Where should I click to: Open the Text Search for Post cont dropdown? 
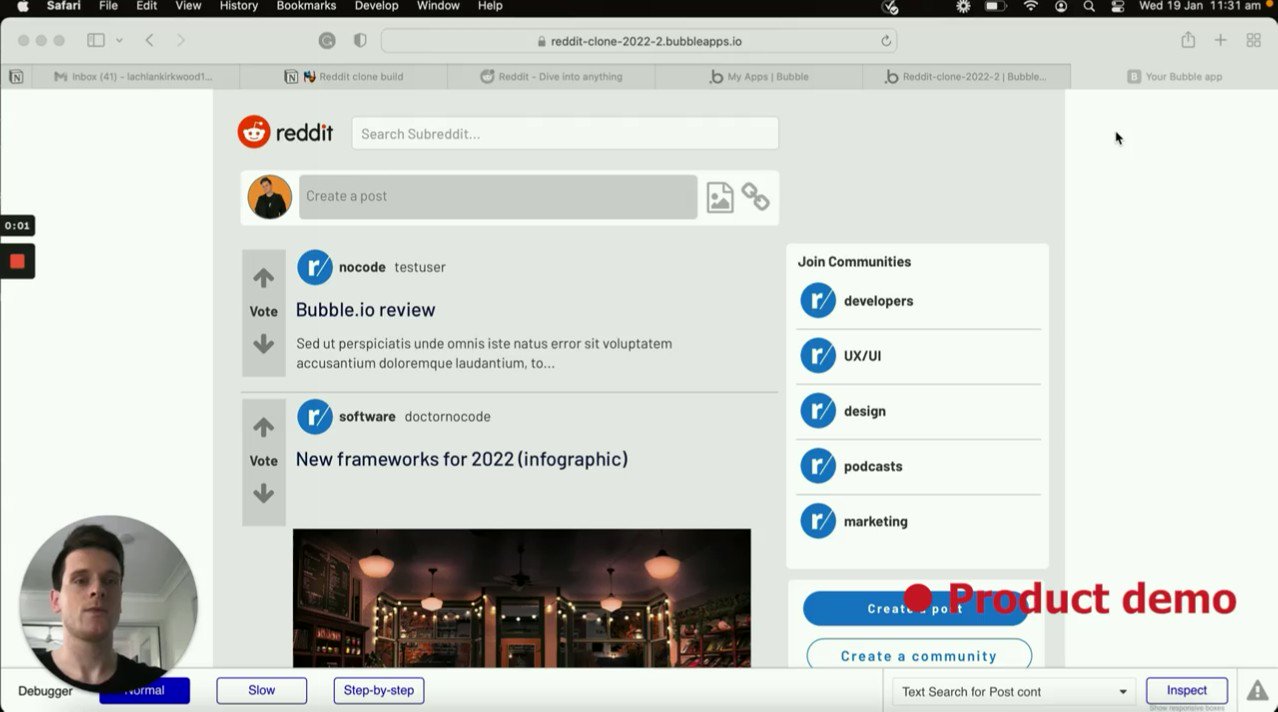pos(1013,691)
